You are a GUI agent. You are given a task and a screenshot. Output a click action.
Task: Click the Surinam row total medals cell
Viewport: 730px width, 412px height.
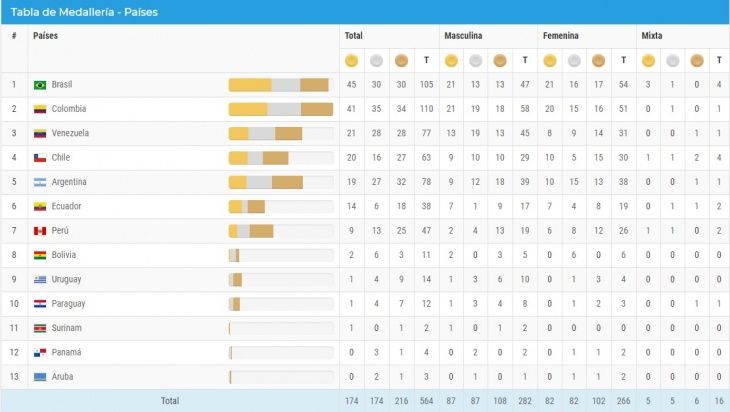pos(426,328)
